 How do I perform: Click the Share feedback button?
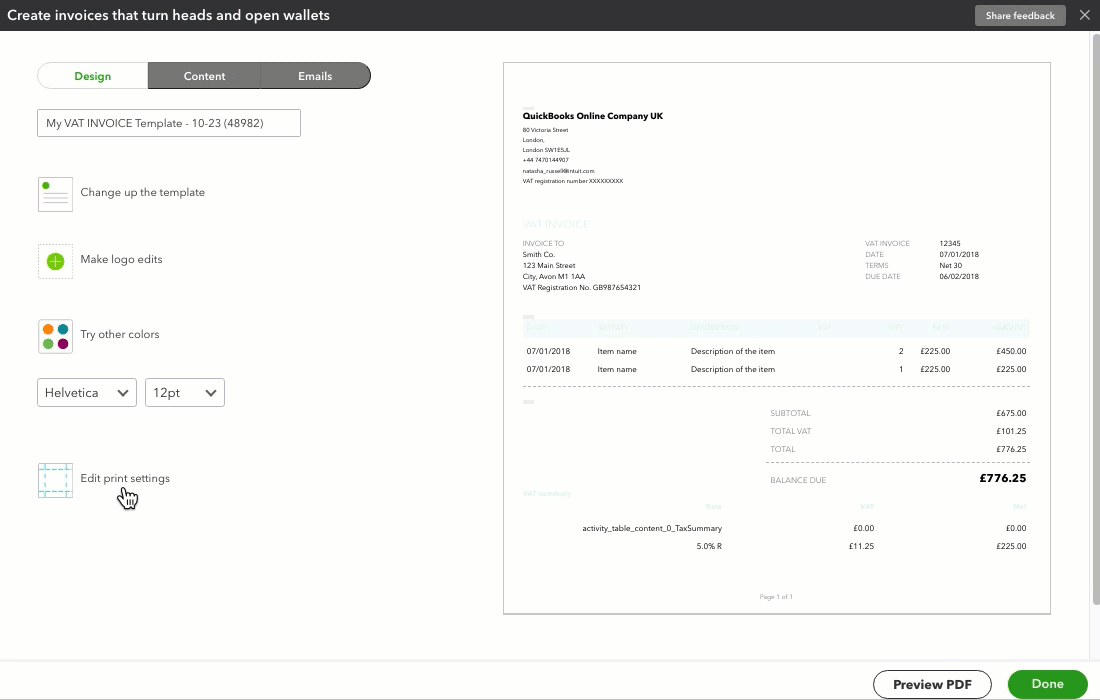coord(1020,15)
